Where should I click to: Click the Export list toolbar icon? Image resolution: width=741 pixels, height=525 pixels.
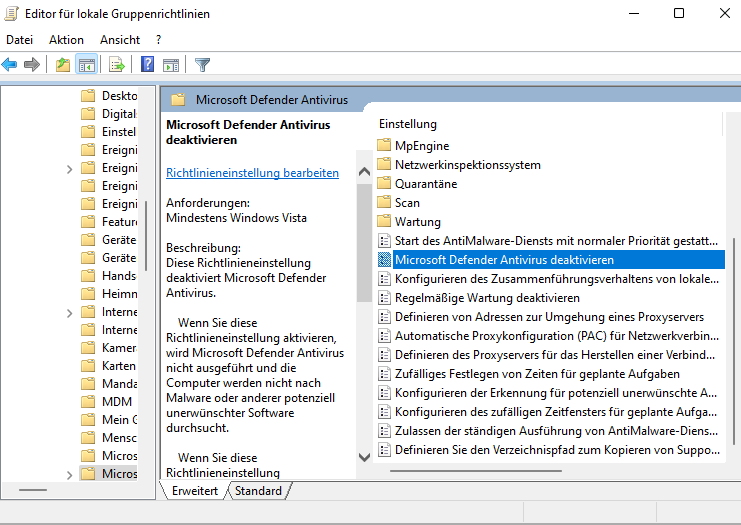117,64
